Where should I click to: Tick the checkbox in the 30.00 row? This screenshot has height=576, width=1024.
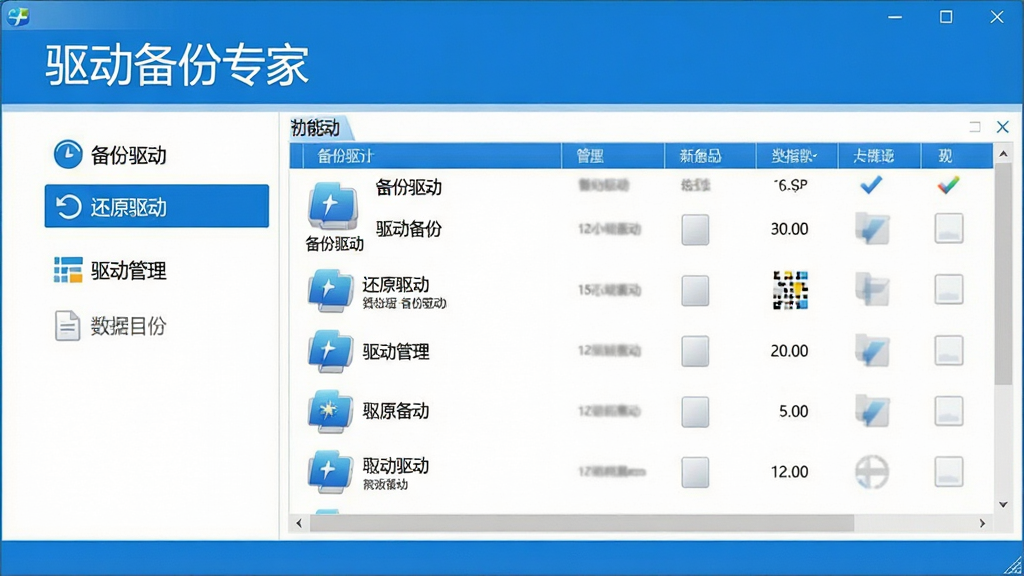(695, 229)
